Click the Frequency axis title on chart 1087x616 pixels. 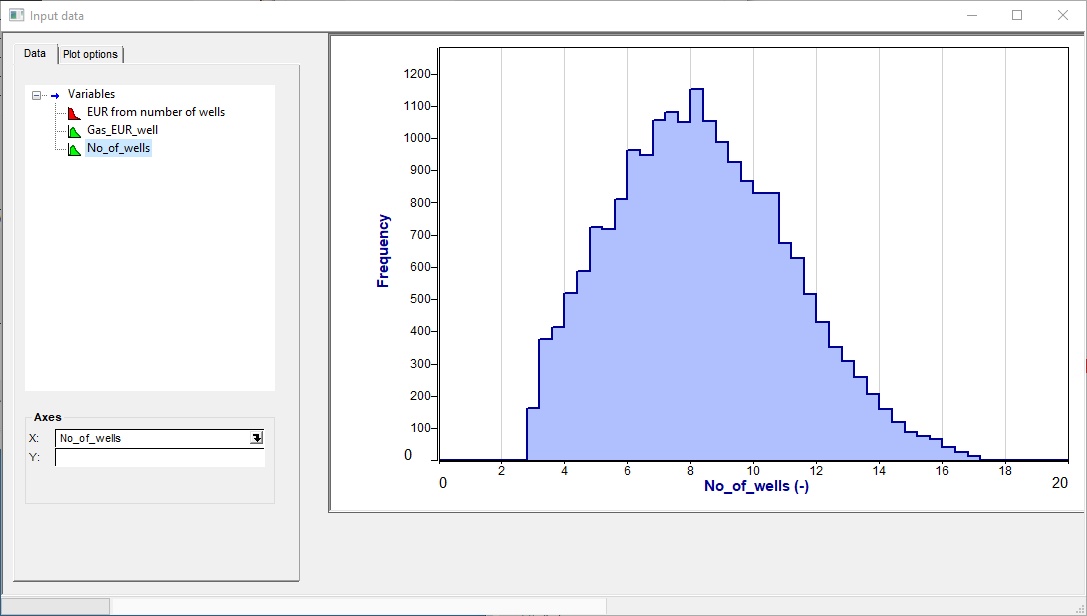tap(383, 250)
